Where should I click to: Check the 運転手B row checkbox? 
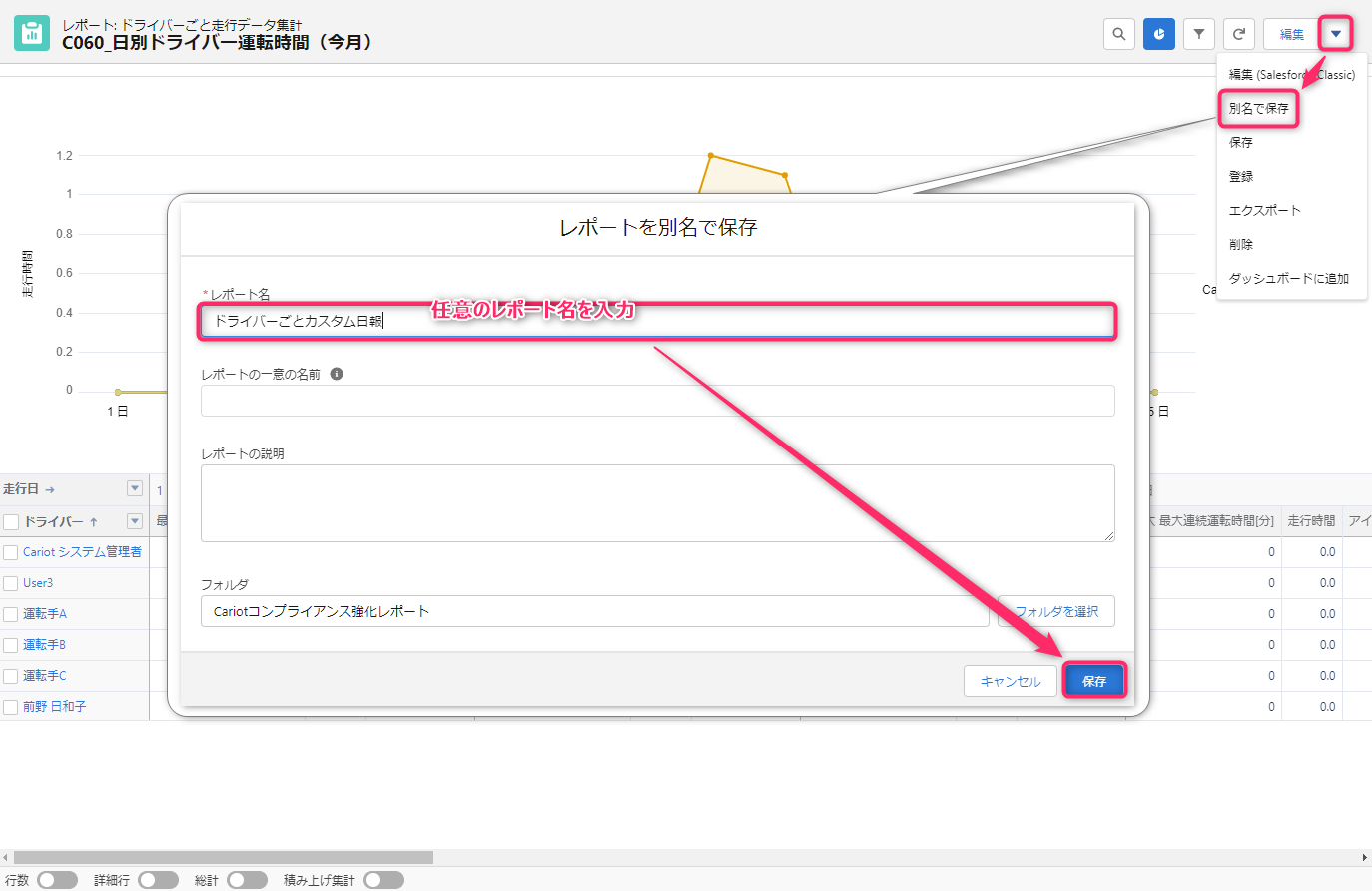click(11, 645)
